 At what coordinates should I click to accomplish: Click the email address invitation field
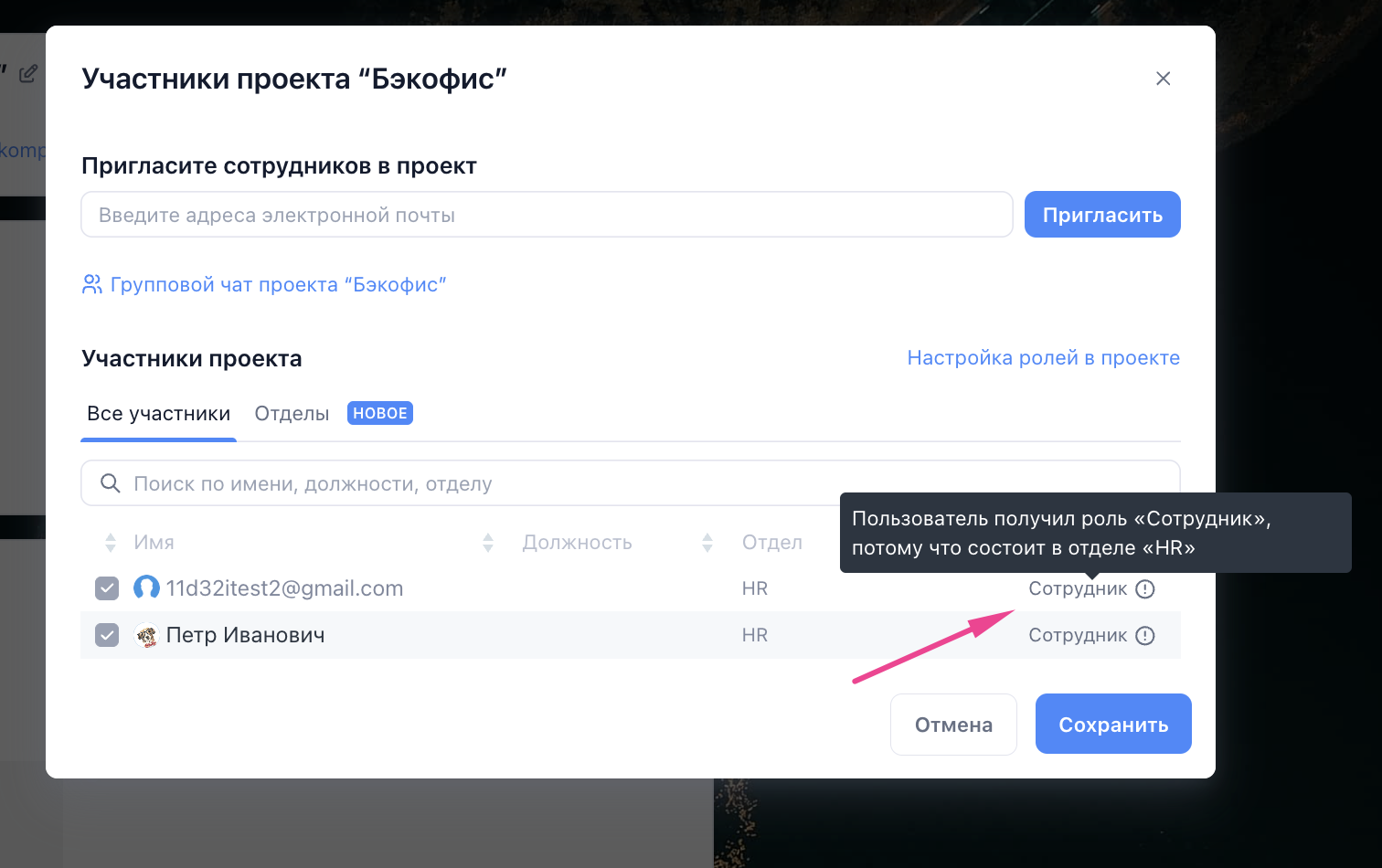click(x=547, y=215)
